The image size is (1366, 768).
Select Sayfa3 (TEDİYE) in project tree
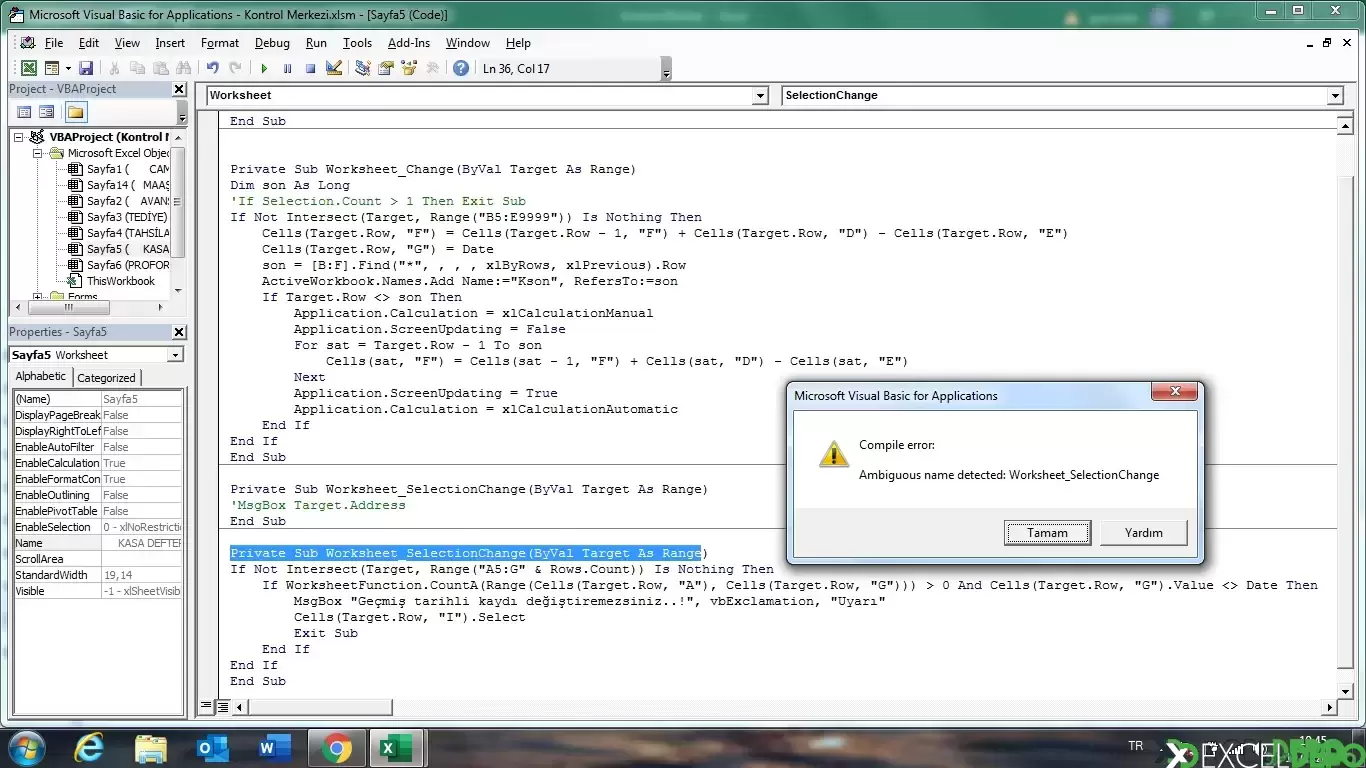click(x=117, y=217)
